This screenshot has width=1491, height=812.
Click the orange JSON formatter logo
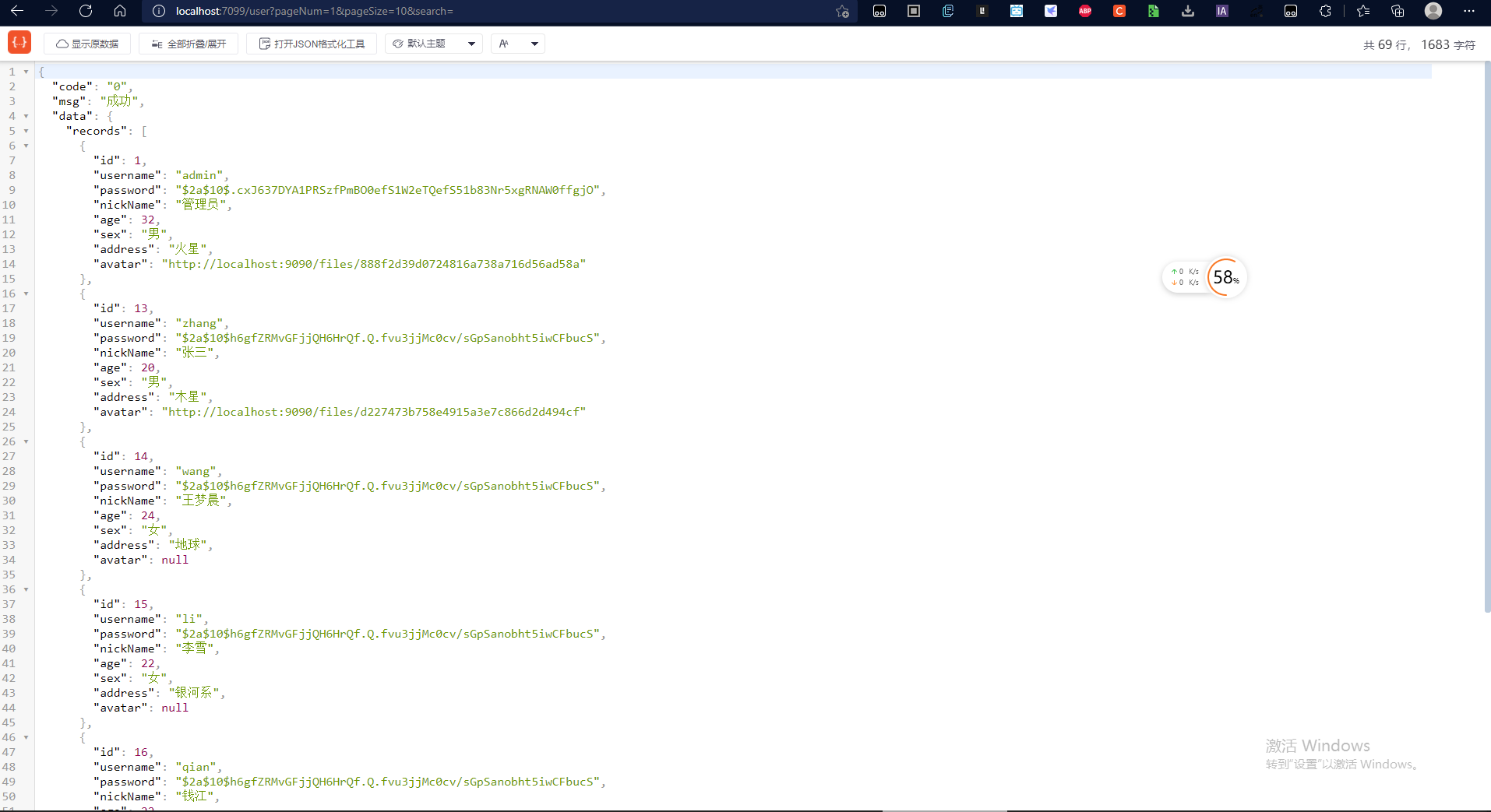point(19,42)
